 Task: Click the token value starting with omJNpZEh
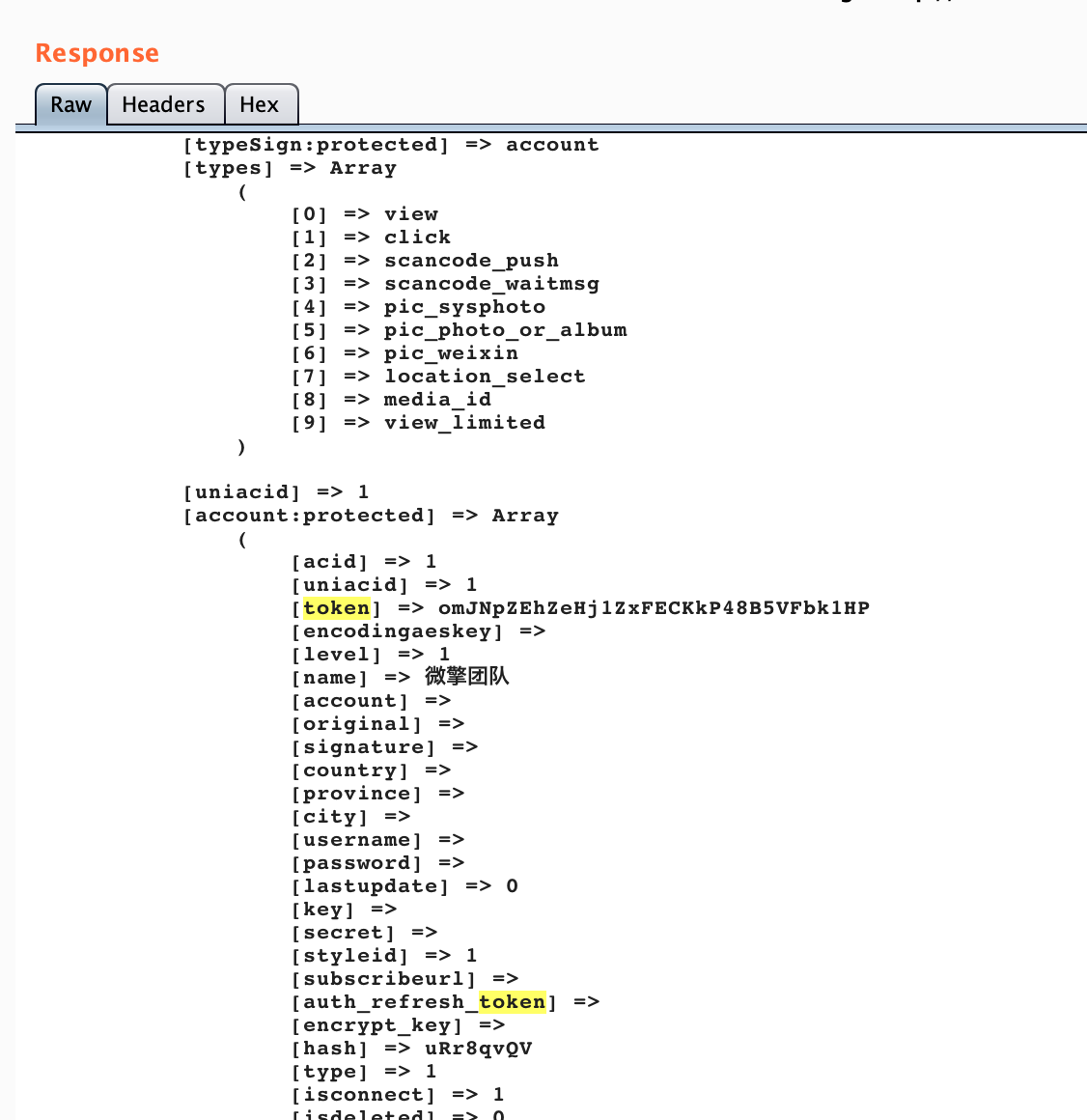tap(654, 608)
